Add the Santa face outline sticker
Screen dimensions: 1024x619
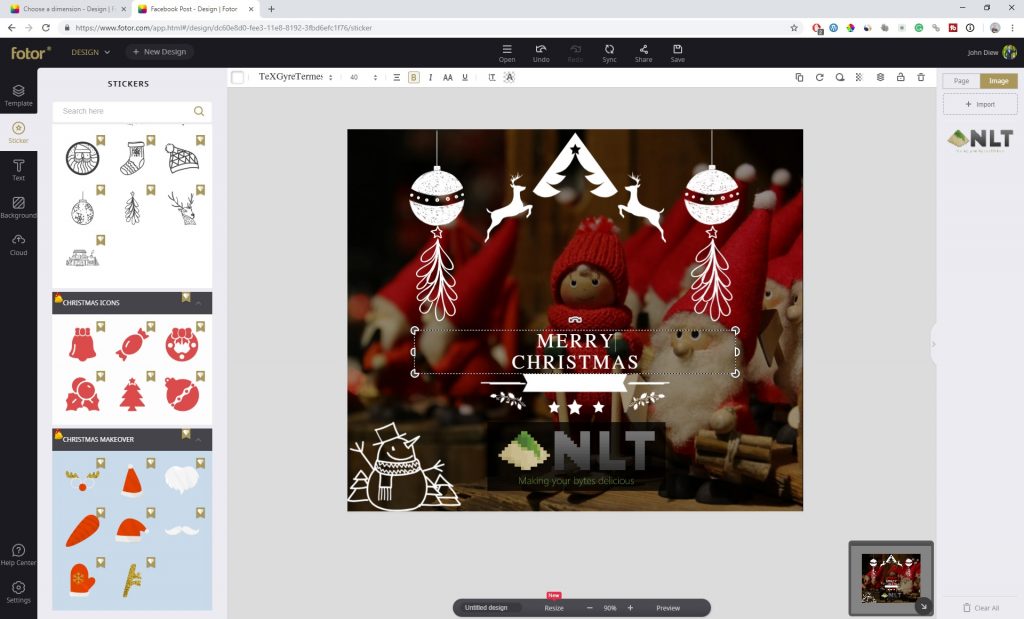click(82, 157)
